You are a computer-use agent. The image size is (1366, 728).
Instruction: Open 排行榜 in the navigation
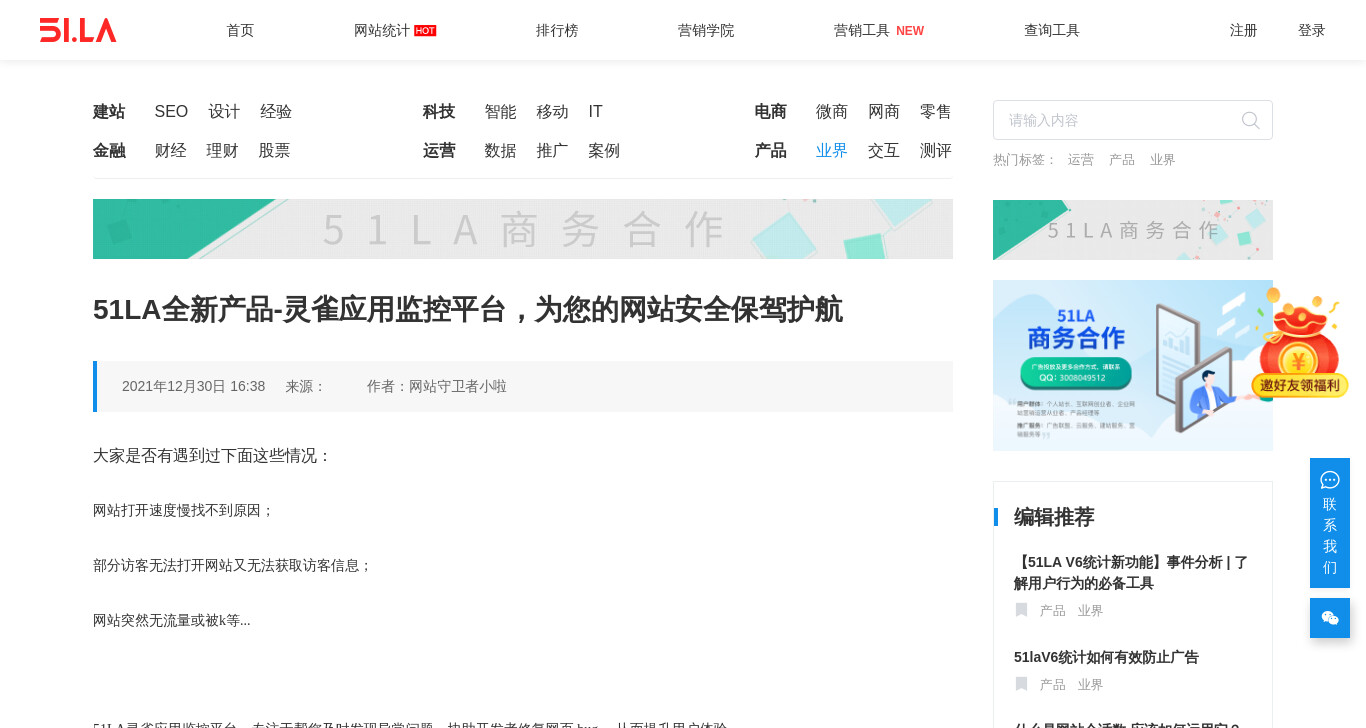point(557,30)
